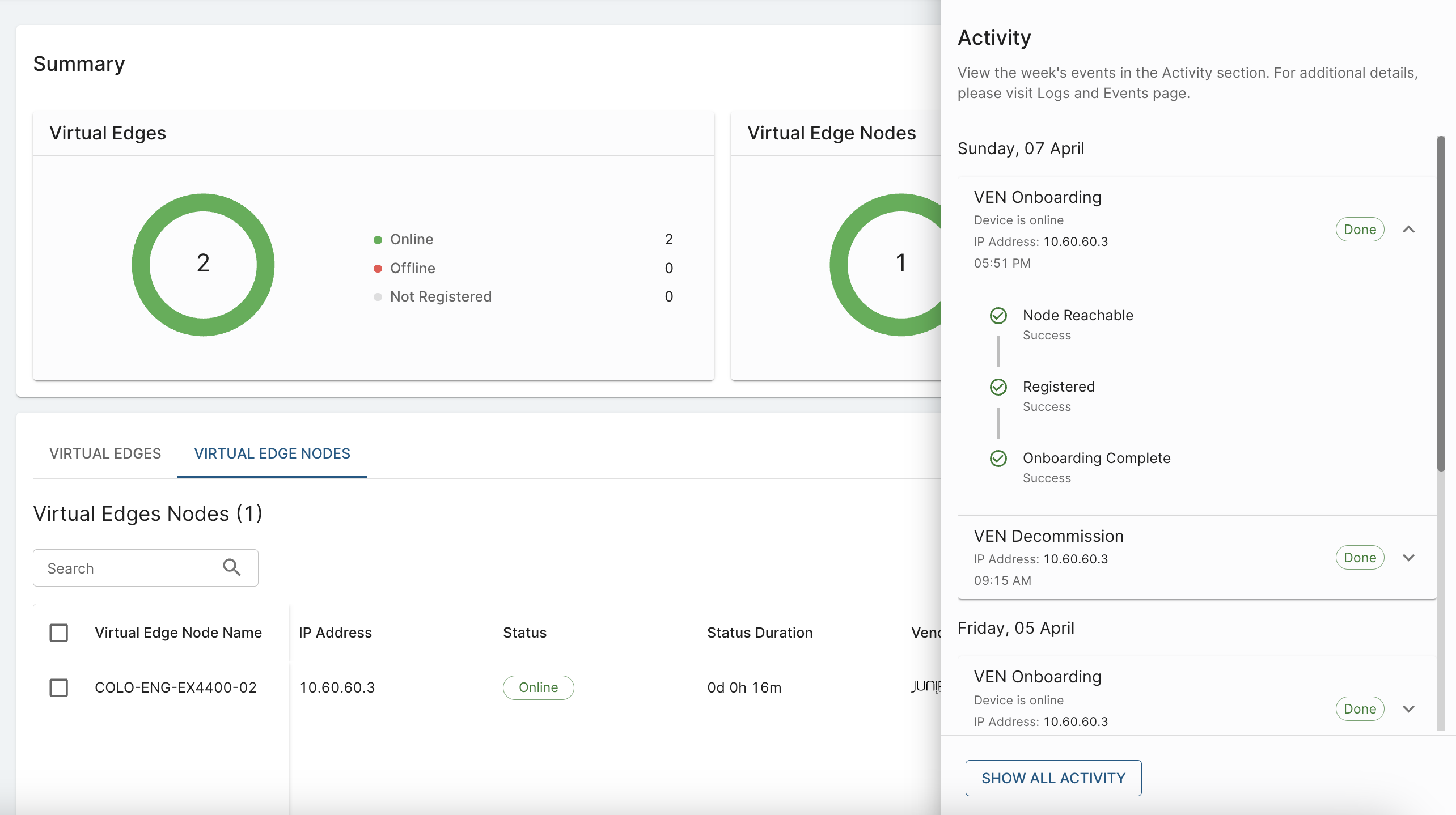
Task: Click the gray Not Registered legend dot
Action: [x=378, y=297]
